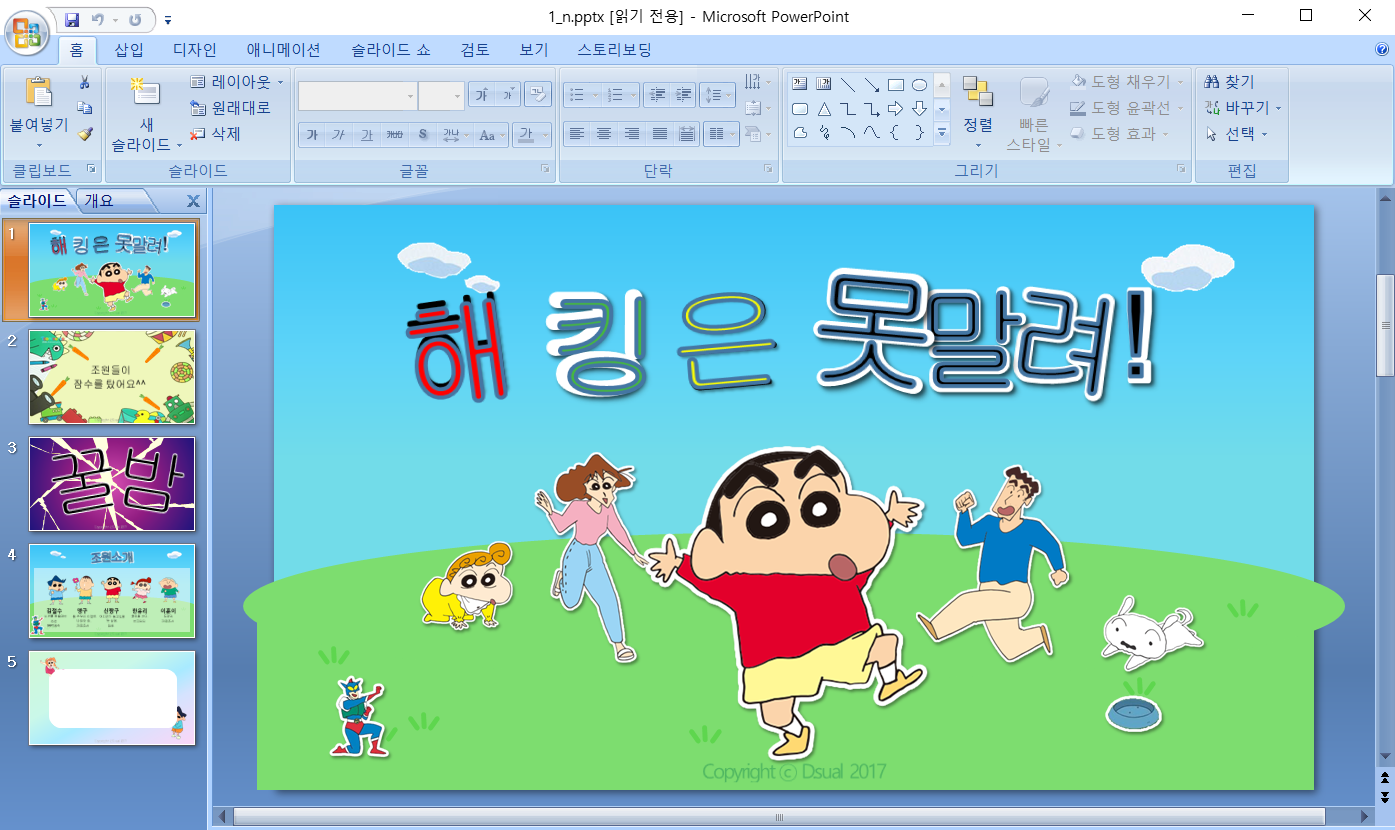The height and width of the screenshot is (830, 1395).
Task: Click the 붙여넣기 paste clipboard icon
Action: [38, 93]
